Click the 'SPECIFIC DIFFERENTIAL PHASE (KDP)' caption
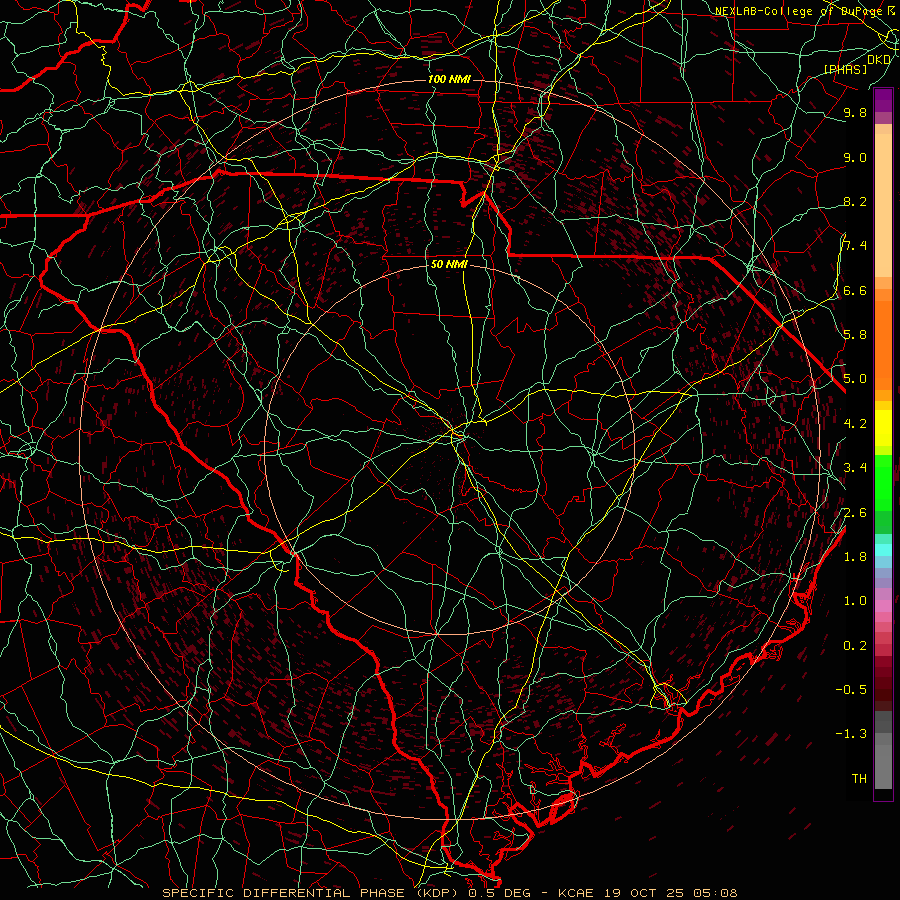 click(311, 893)
